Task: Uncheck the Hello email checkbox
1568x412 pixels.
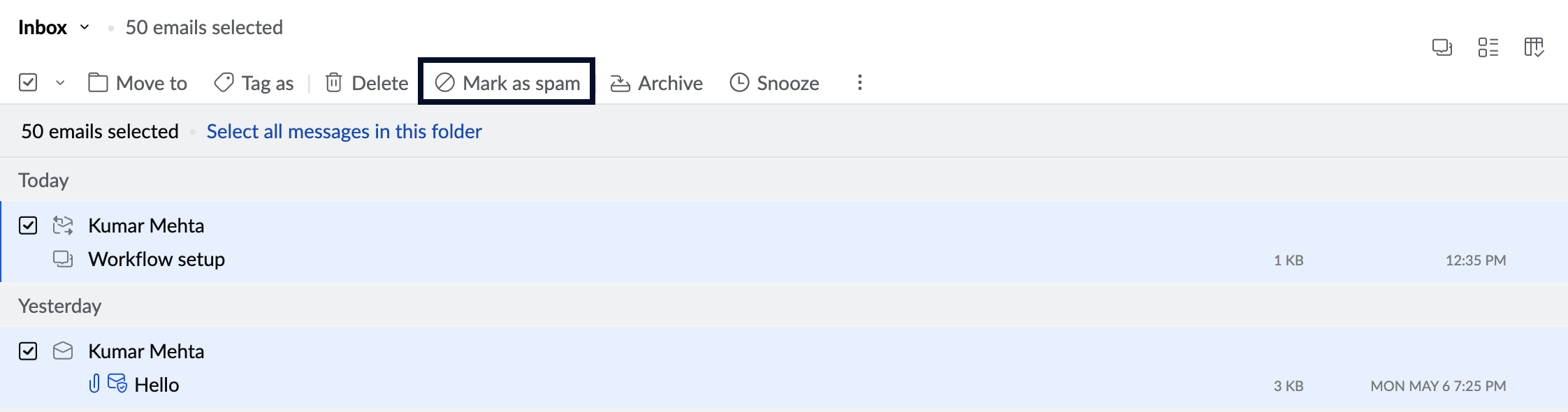Action: coord(28,351)
